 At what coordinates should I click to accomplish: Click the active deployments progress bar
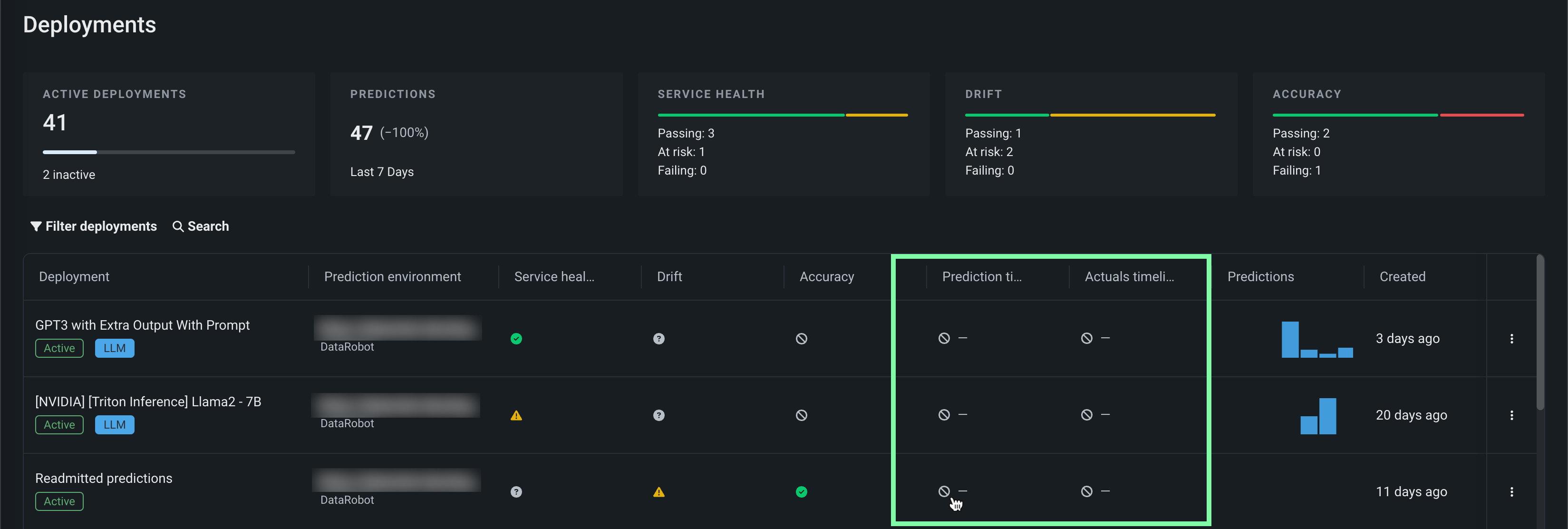click(169, 152)
